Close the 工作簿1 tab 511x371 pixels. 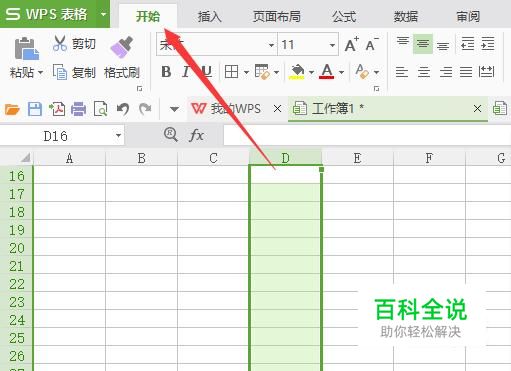[477, 109]
